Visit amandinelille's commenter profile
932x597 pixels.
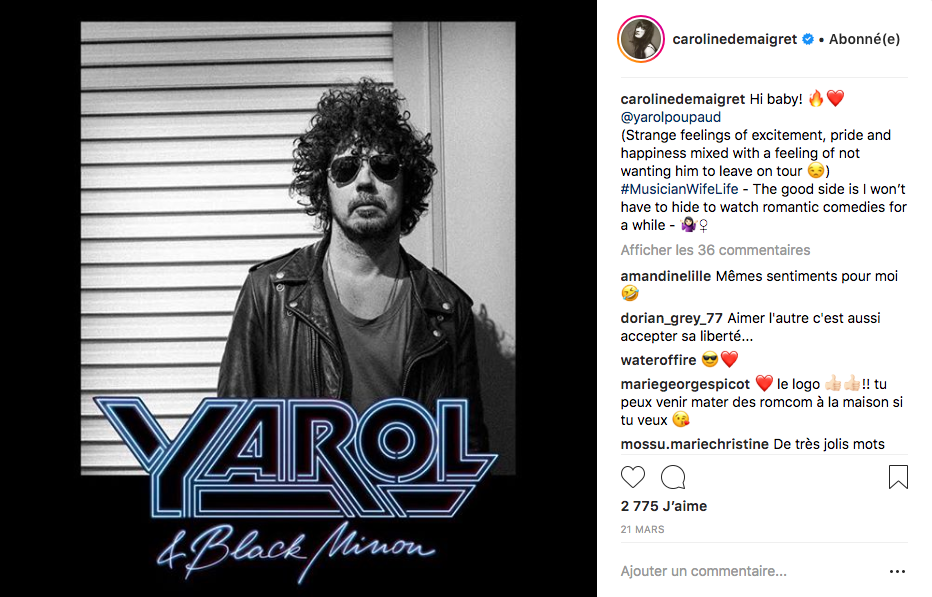666,276
